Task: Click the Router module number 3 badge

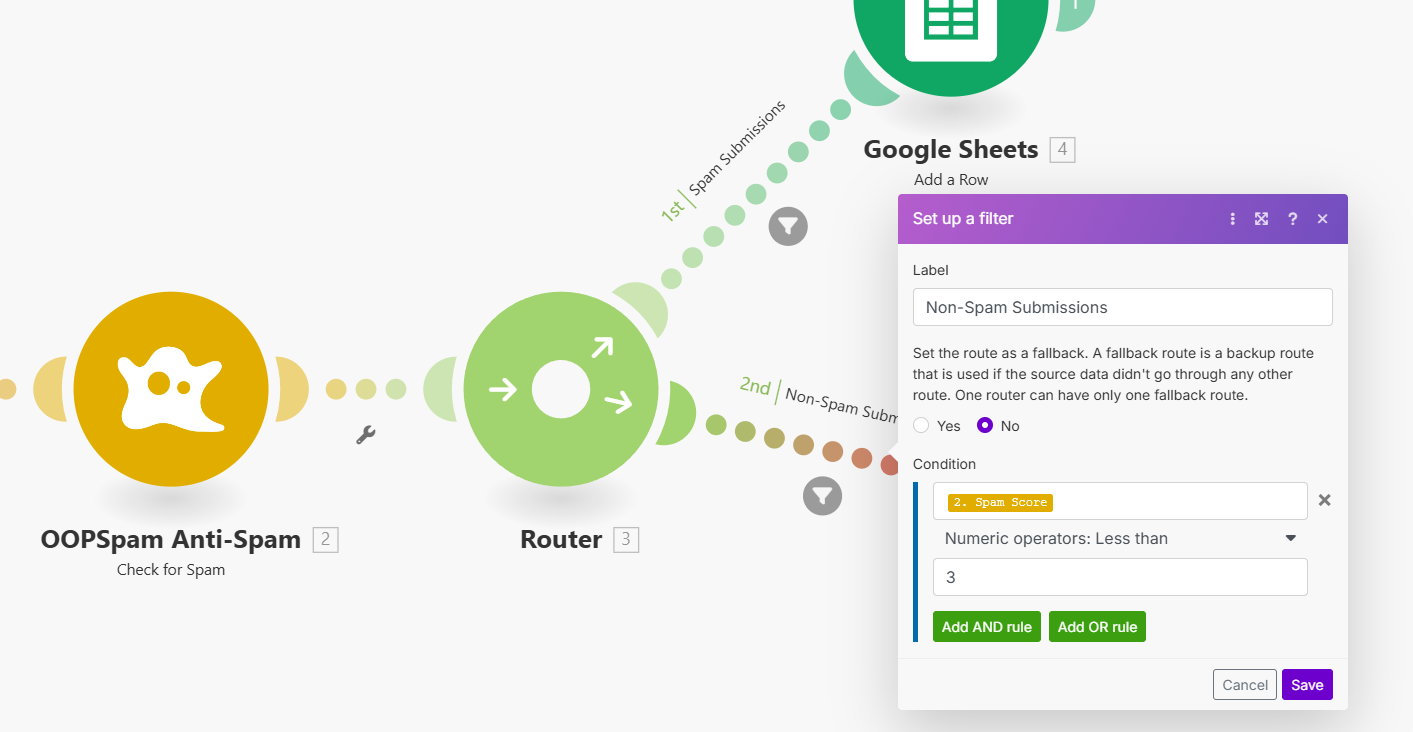Action: pyautogui.click(x=626, y=540)
